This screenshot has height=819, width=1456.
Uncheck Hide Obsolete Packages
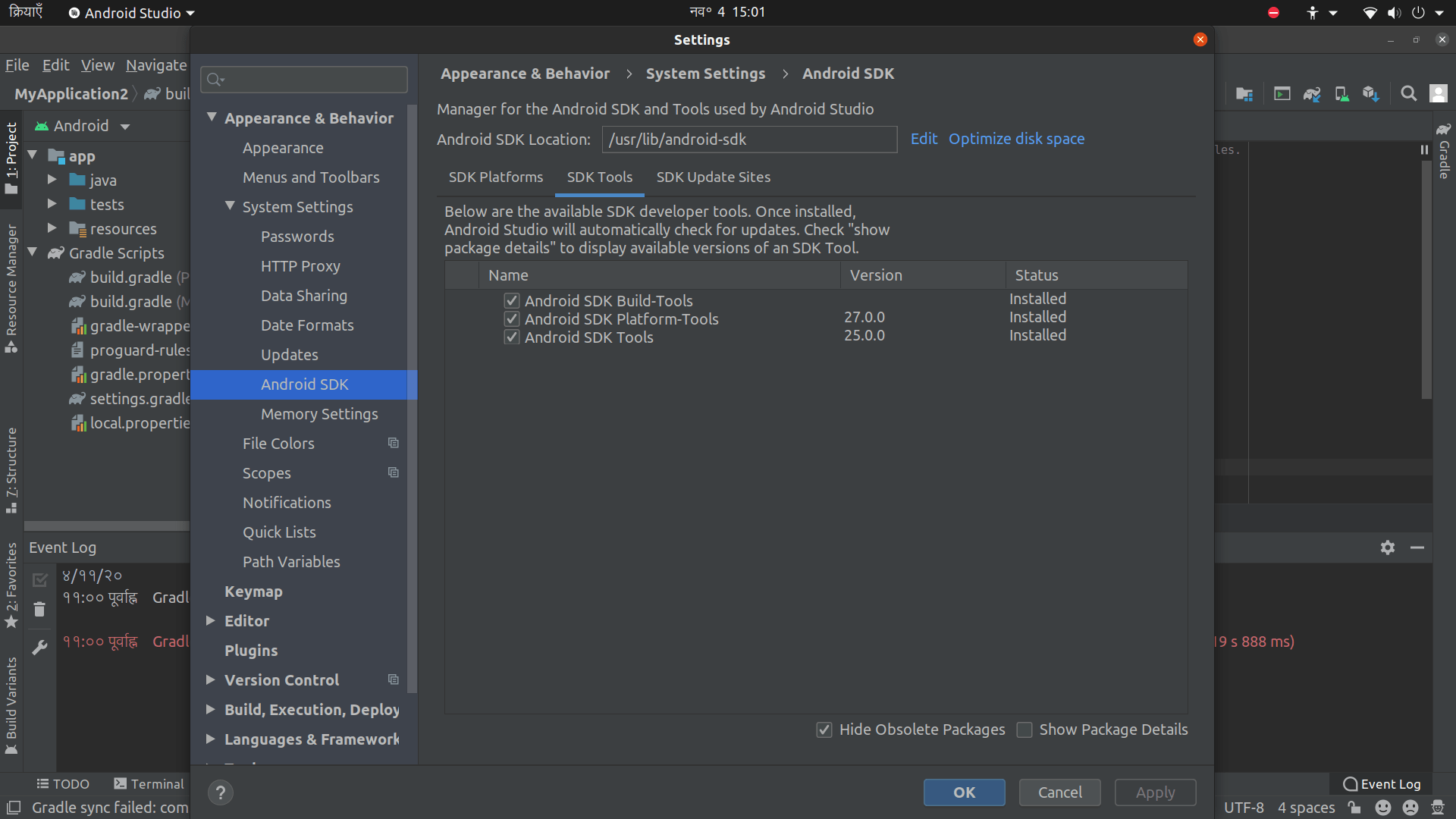824,730
